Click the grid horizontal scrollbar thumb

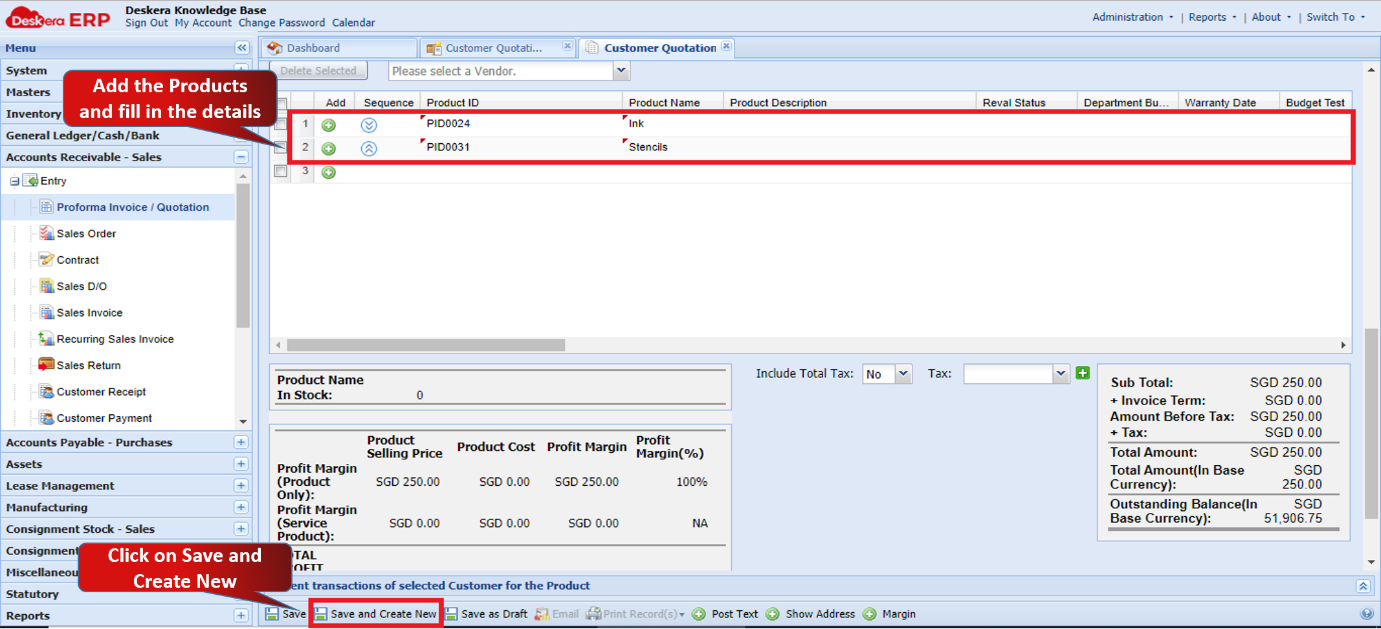pyautogui.click(x=426, y=345)
